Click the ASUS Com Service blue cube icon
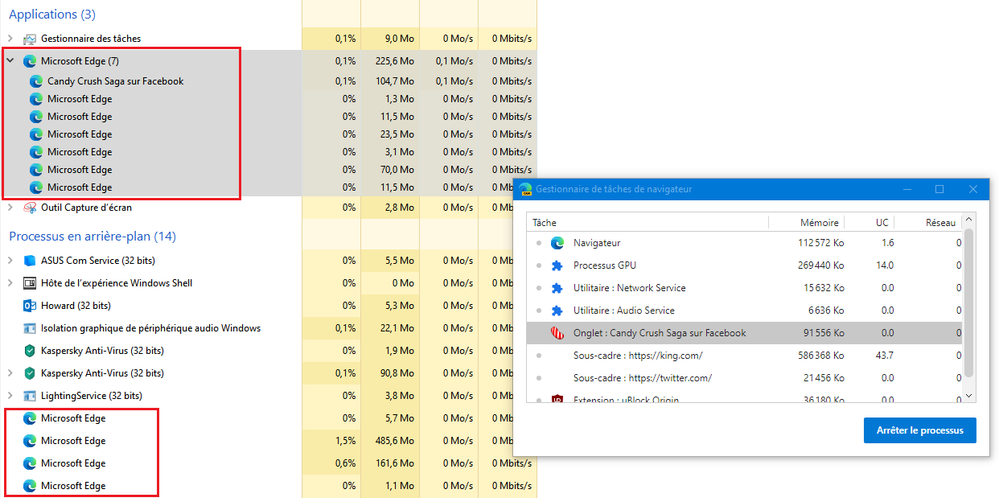Viewport: 999px width, 498px height. coord(29,260)
